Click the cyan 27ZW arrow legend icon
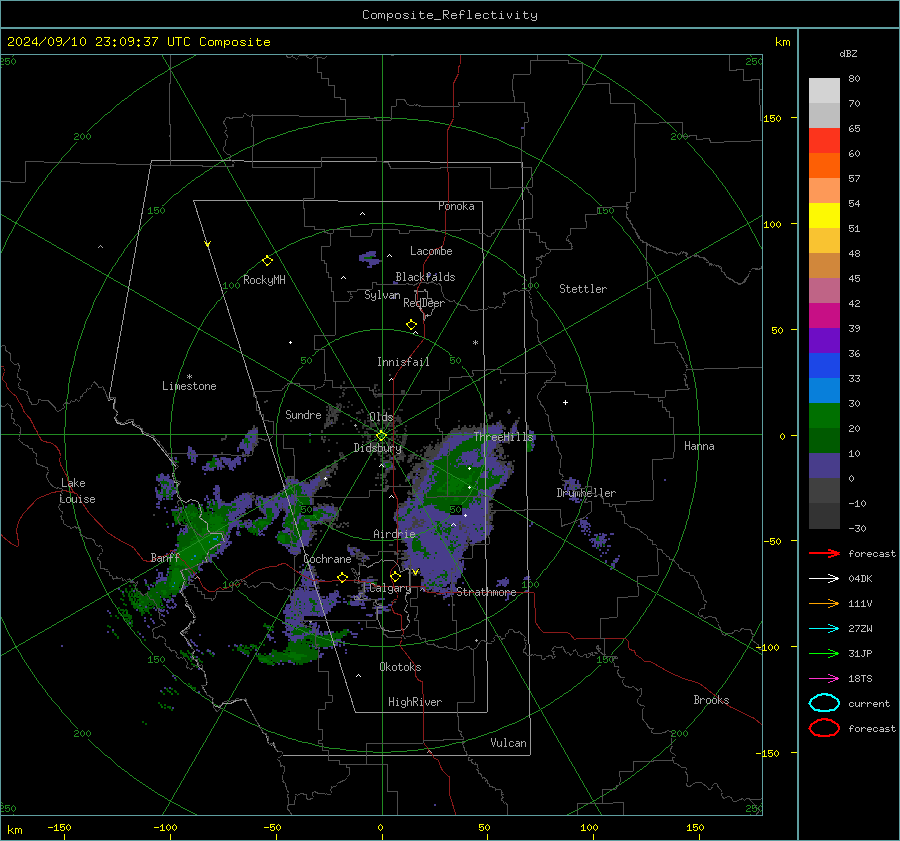 coord(824,629)
